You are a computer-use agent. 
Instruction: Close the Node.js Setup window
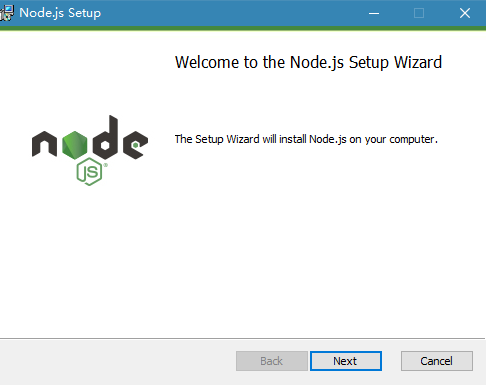point(464,13)
